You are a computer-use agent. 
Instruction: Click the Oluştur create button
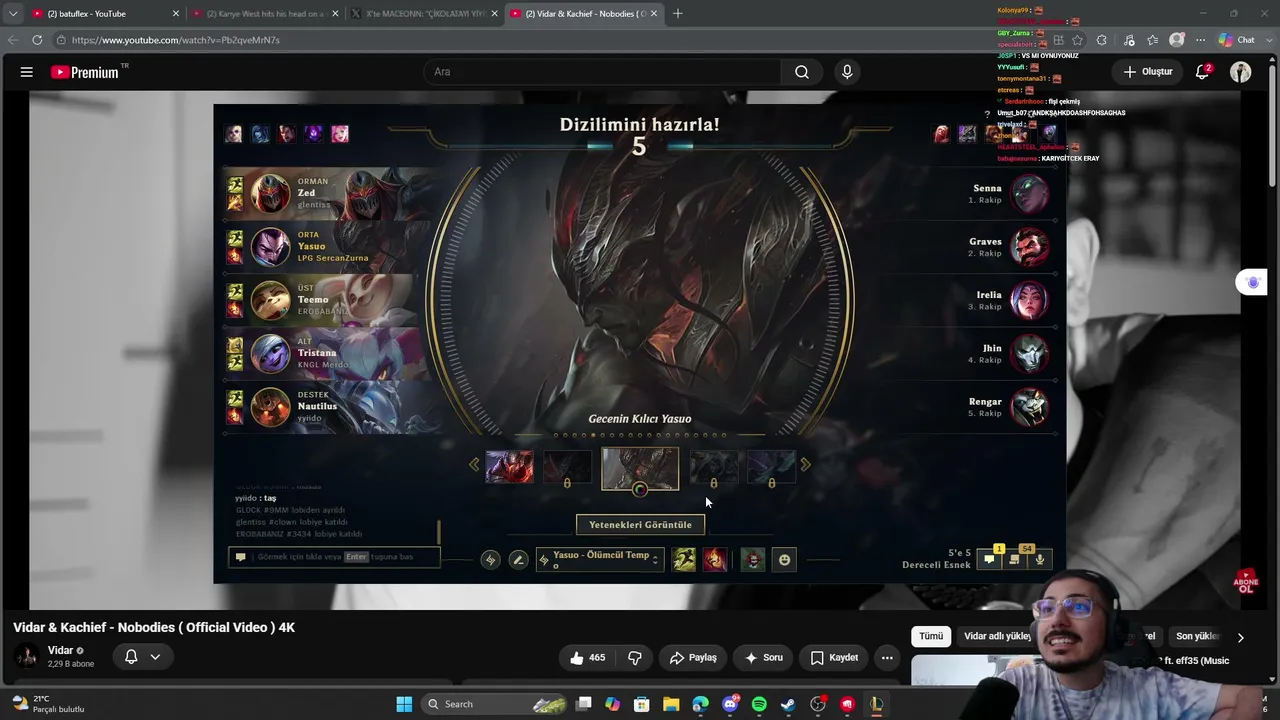coord(1147,72)
